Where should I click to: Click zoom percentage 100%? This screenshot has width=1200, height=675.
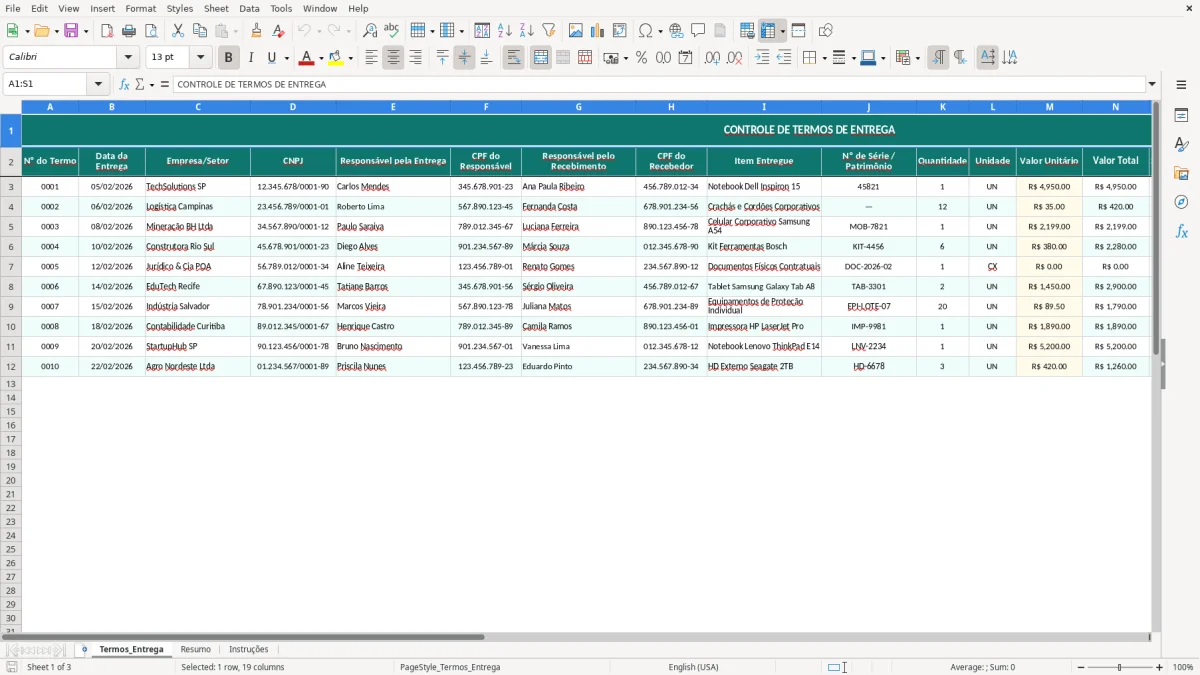point(1183,667)
